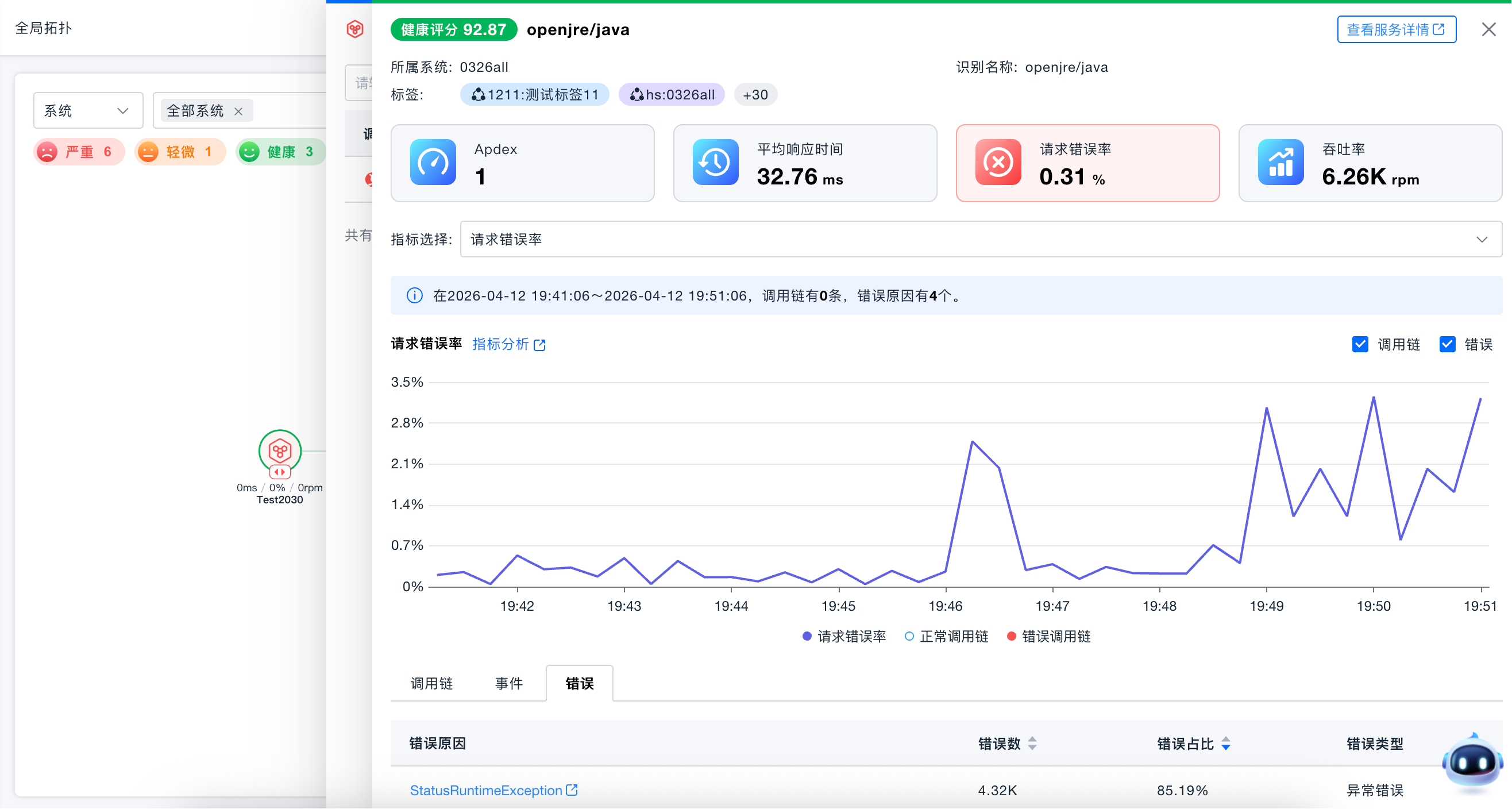Open the 系统 filter dropdown
The width and height of the screenshot is (1512, 809).
pos(88,110)
